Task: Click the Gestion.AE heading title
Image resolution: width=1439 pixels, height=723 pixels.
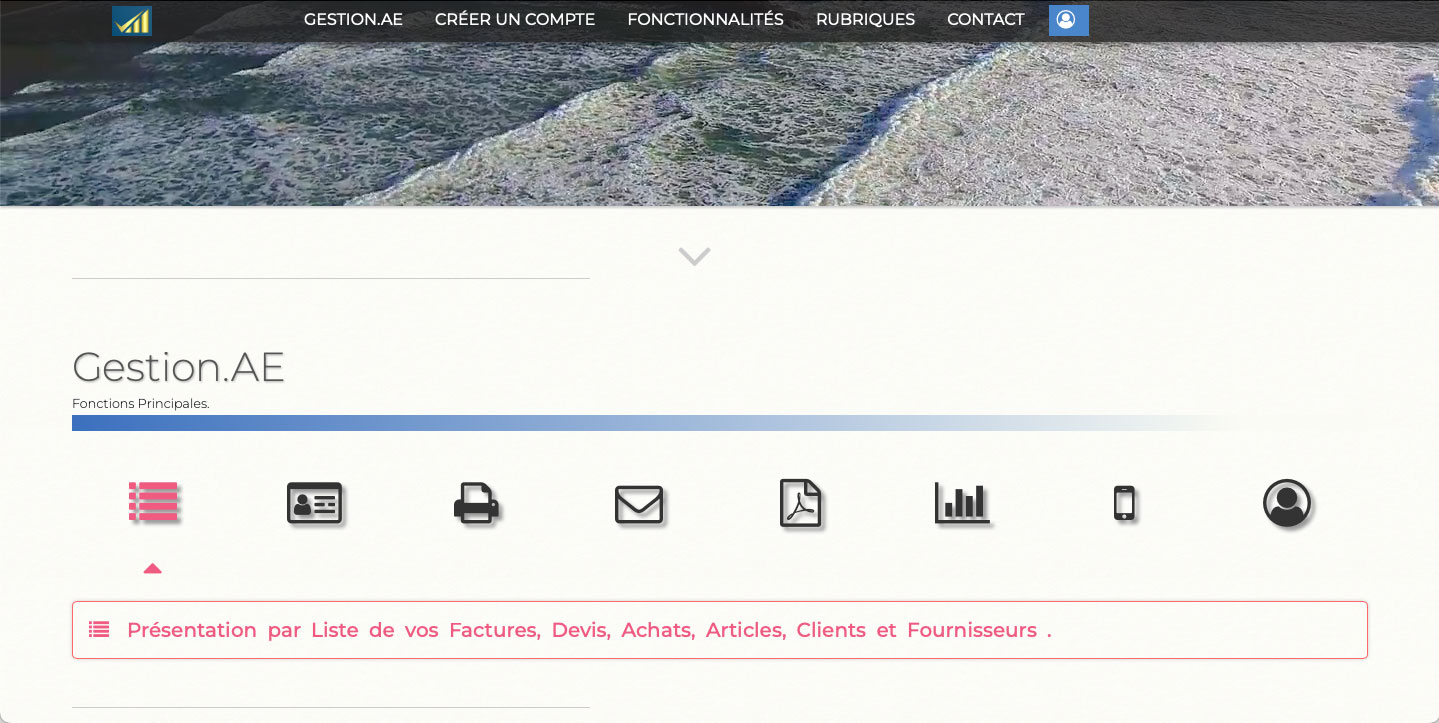Action: (179, 368)
